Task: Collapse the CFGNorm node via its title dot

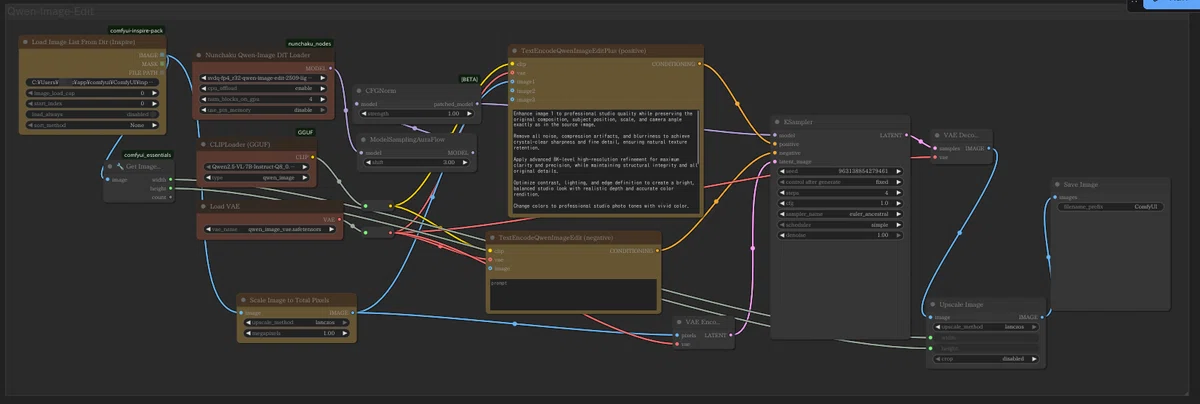Action: click(x=357, y=90)
